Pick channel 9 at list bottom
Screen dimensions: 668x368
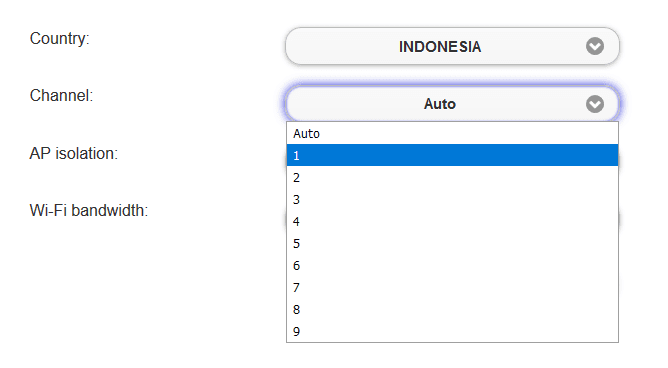click(x=452, y=331)
